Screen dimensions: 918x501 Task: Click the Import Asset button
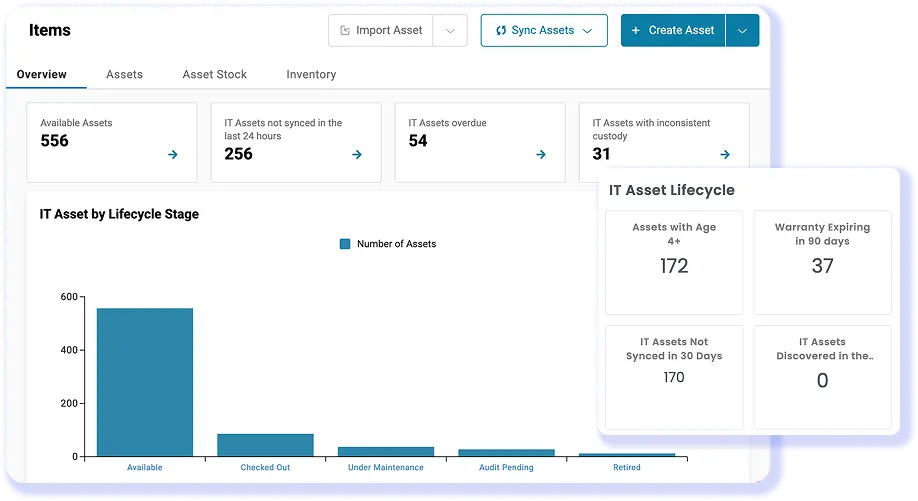pyautogui.click(x=381, y=31)
